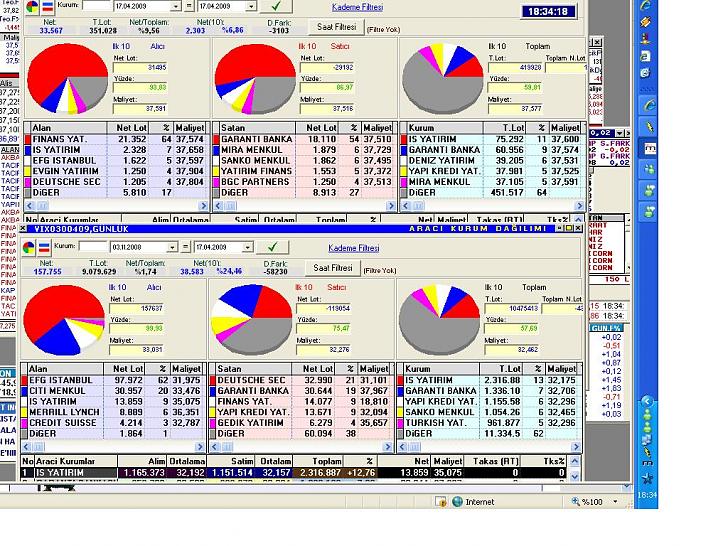Click the striped list view icon in the top toolbar

(47, 6)
